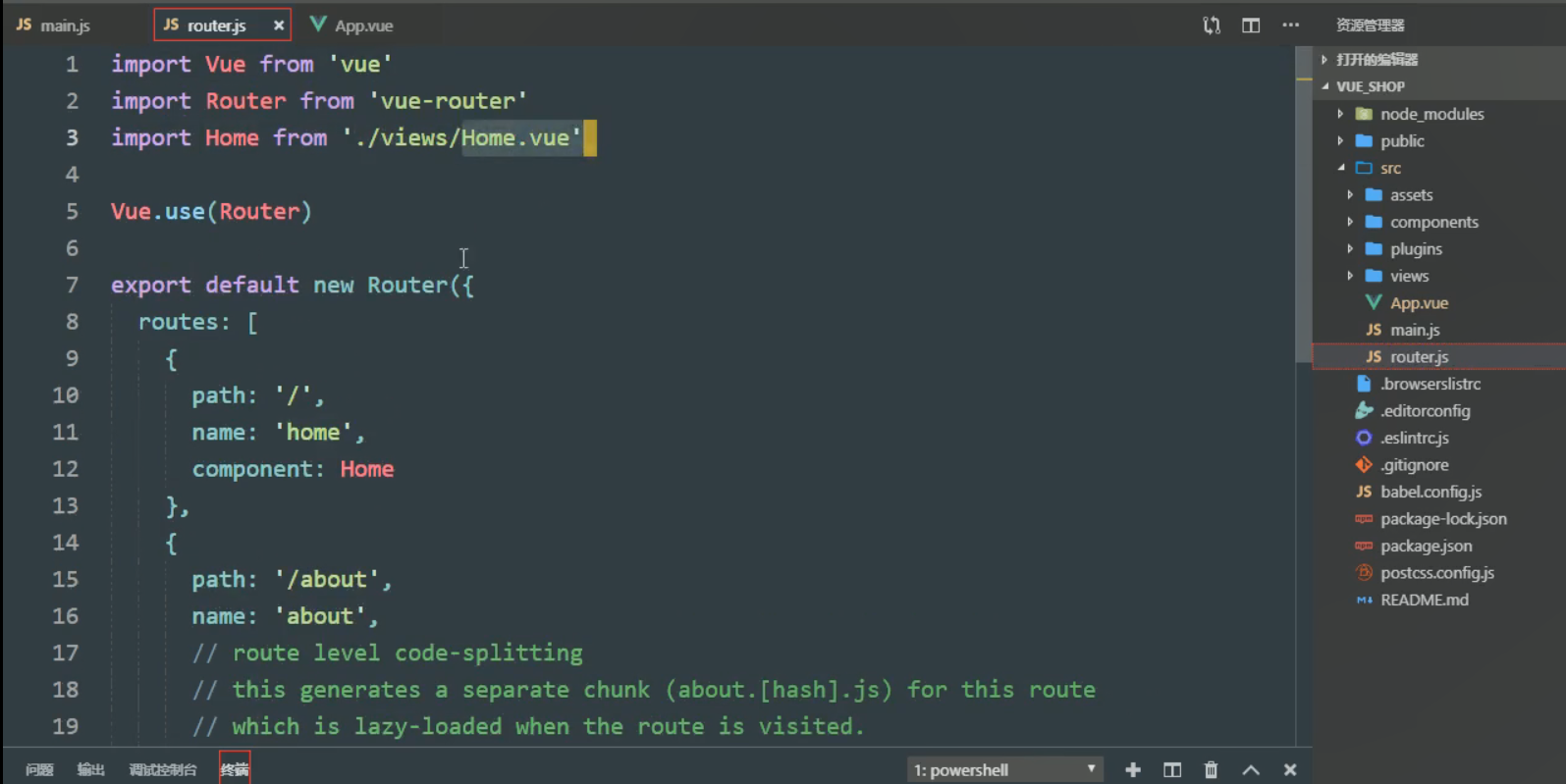Expand the plugins folder arrow
The width and height of the screenshot is (1566, 784).
[x=1350, y=249]
